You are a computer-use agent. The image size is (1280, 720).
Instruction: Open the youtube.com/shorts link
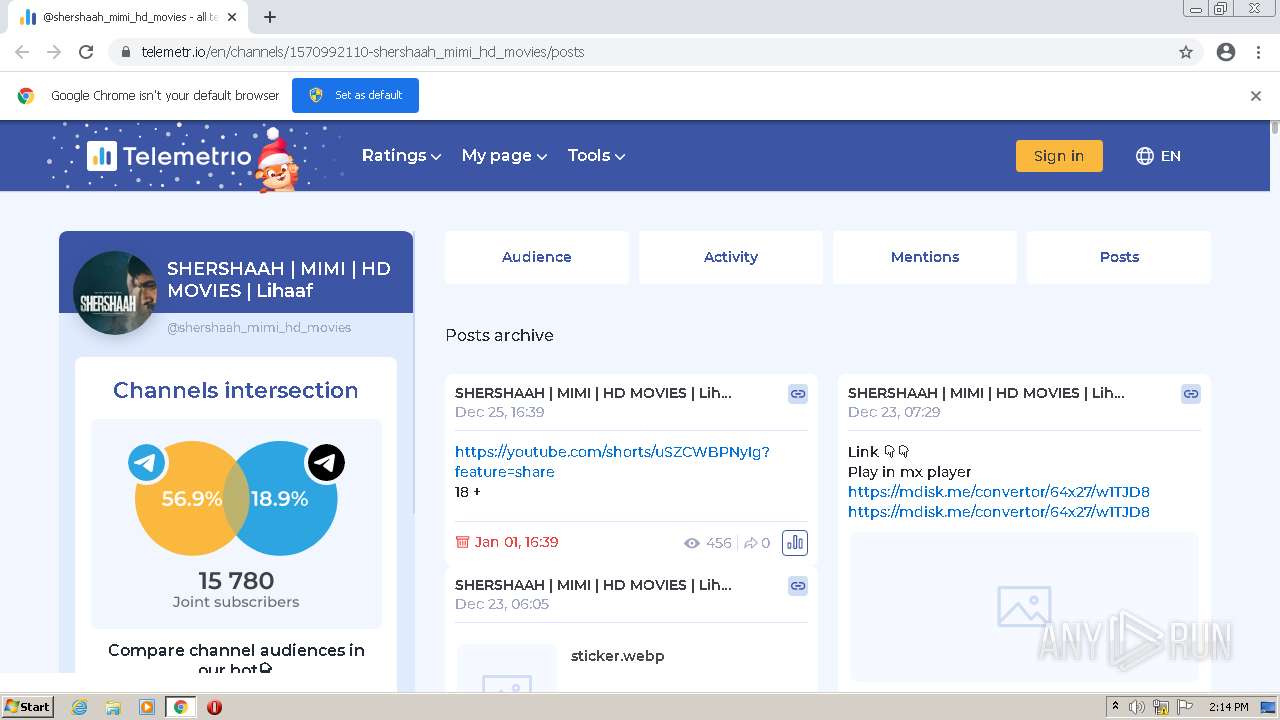612,462
